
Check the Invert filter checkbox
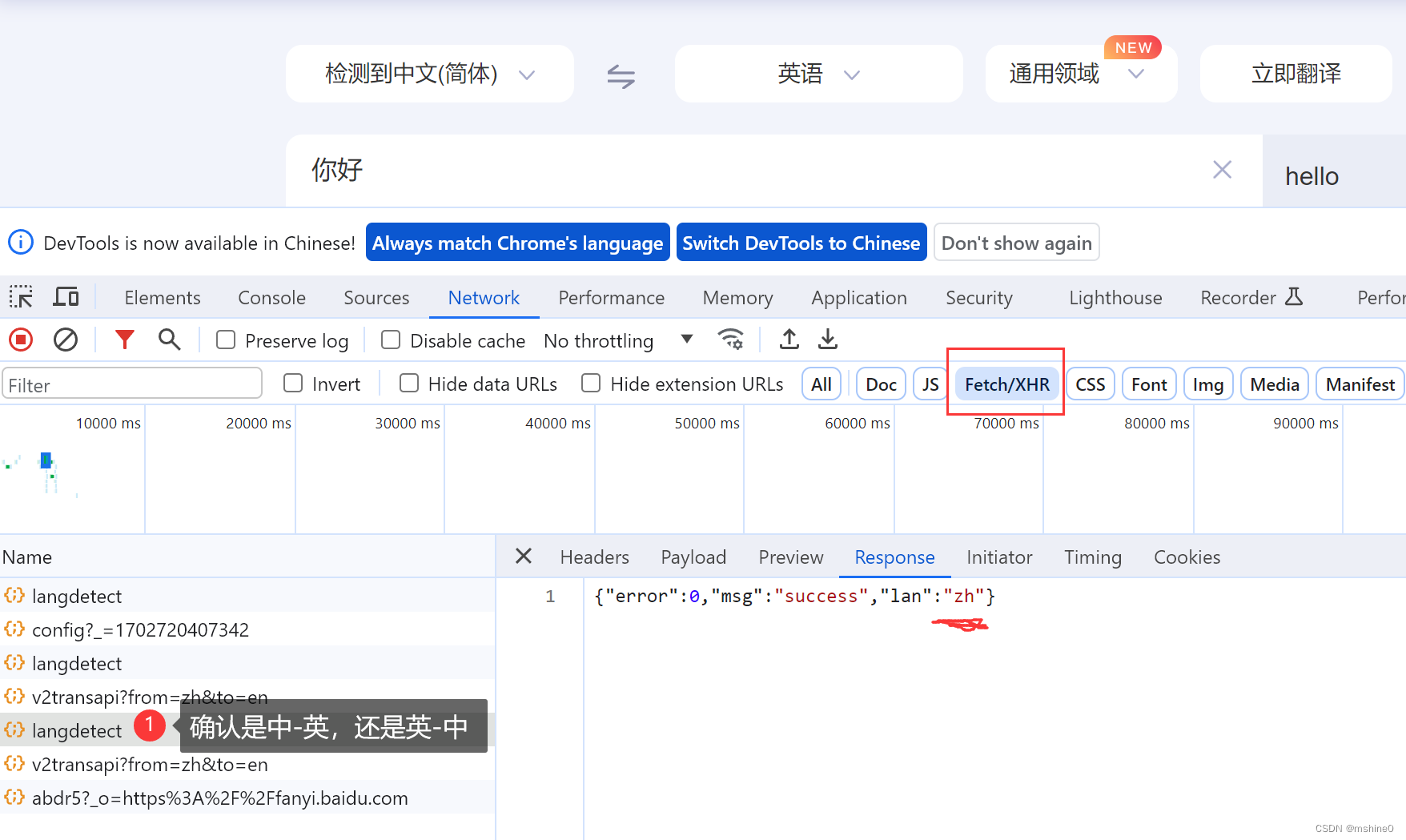click(x=293, y=384)
